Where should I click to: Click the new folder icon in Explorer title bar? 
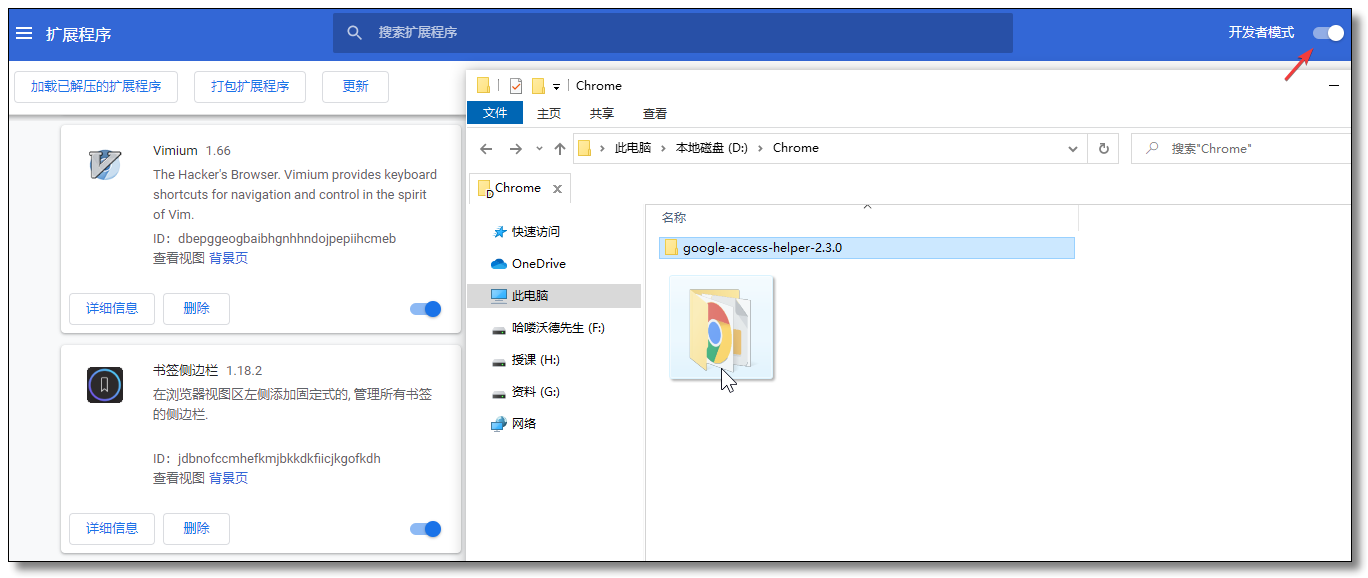[x=538, y=85]
